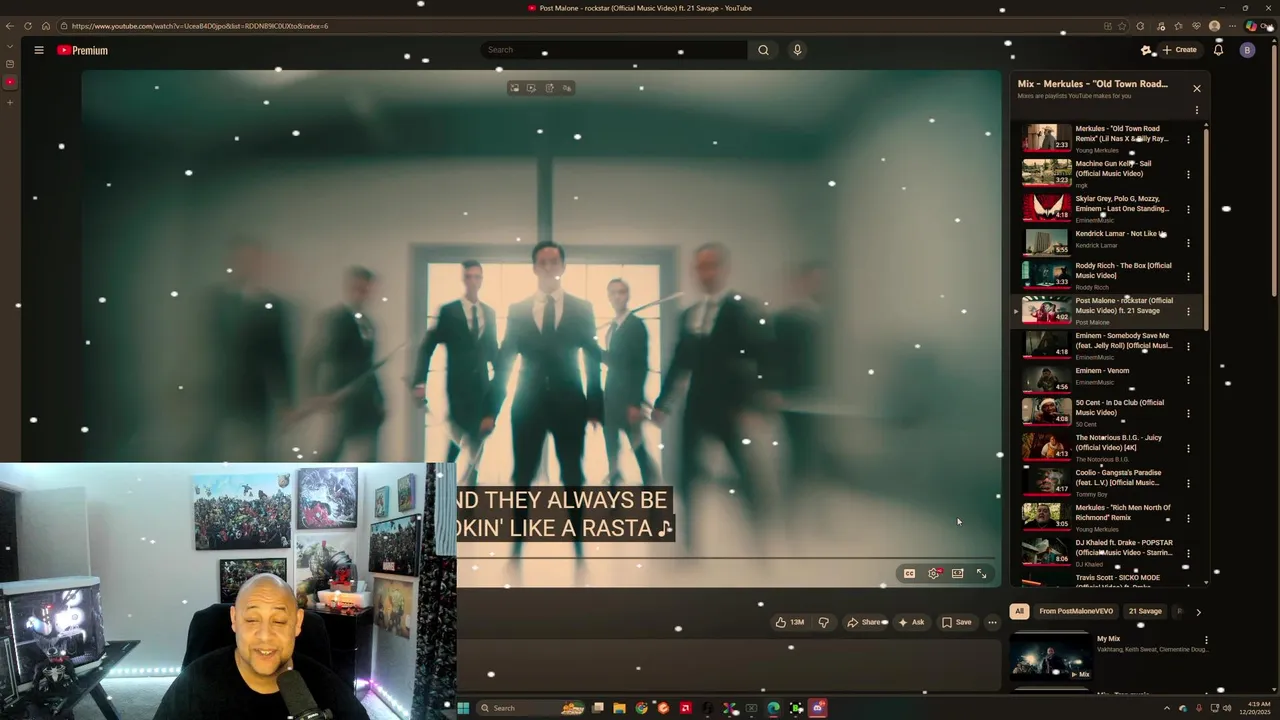Go back in the browser
The width and height of the screenshot is (1280, 720).
10,26
